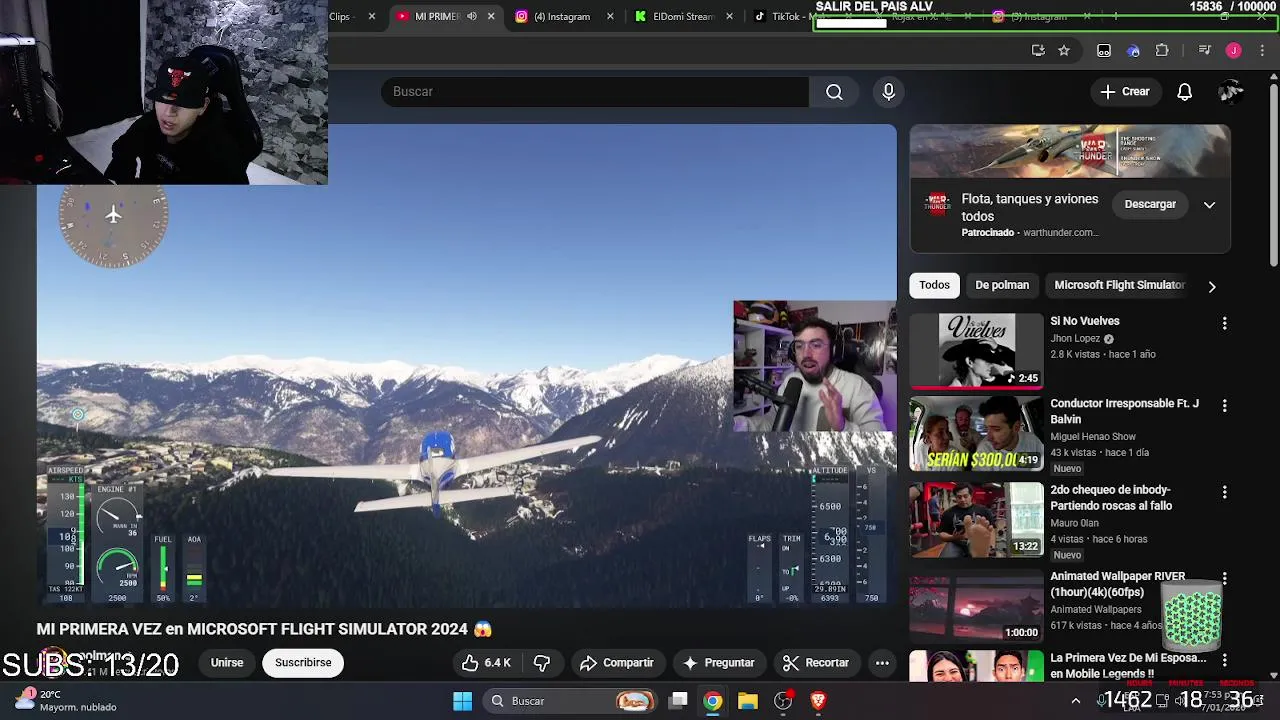Image resolution: width=1280 pixels, height=720 pixels.
Task: Open the YouTube account avatar menu
Action: click(x=1231, y=92)
